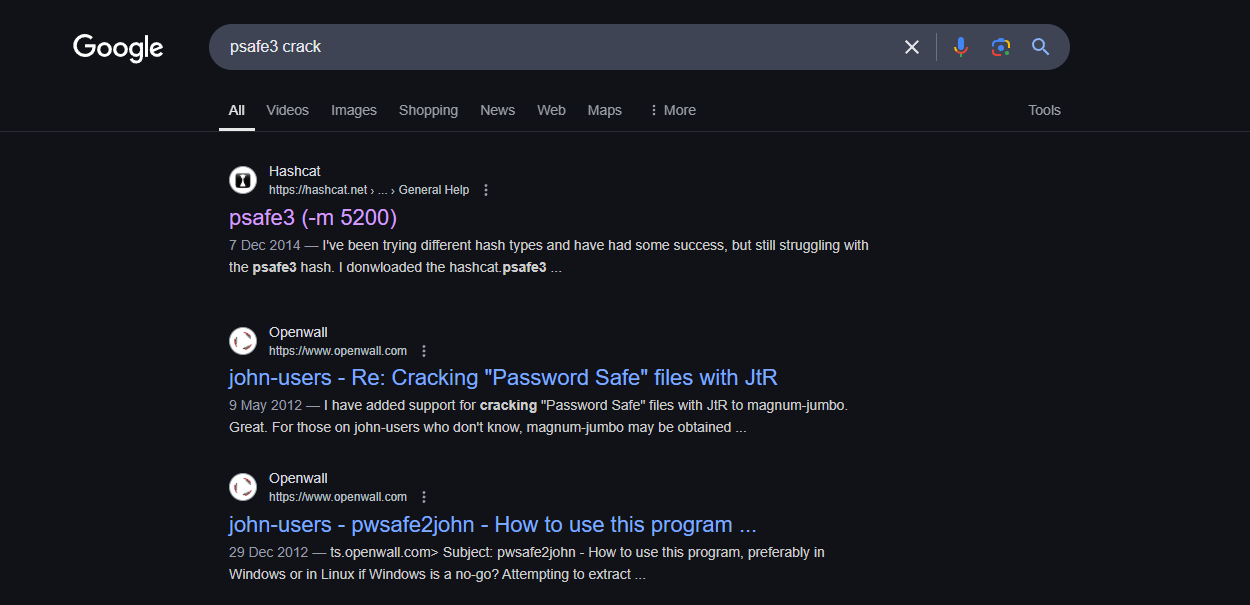The image size is (1250, 605).
Task: Submit search with magnifier icon
Action: (x=1041, y=47)
